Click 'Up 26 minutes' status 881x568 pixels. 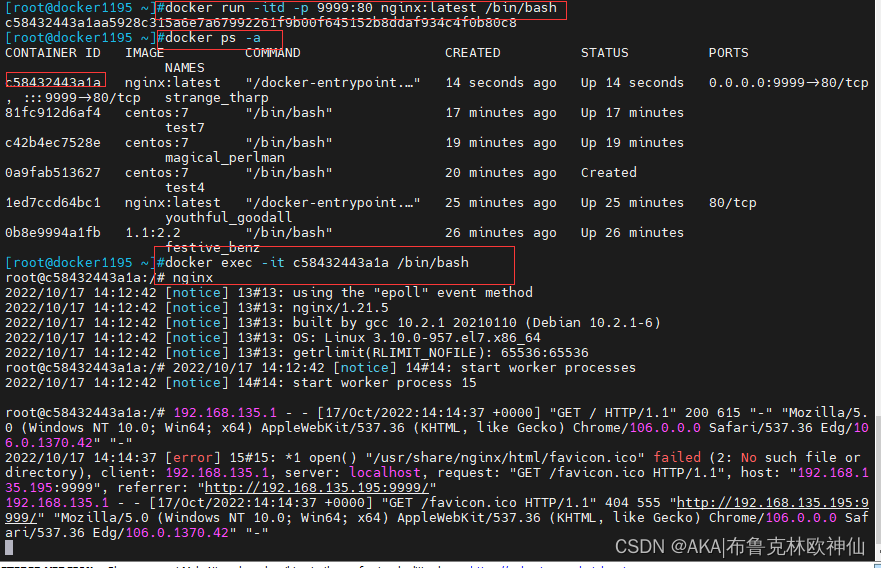[632, 233]
